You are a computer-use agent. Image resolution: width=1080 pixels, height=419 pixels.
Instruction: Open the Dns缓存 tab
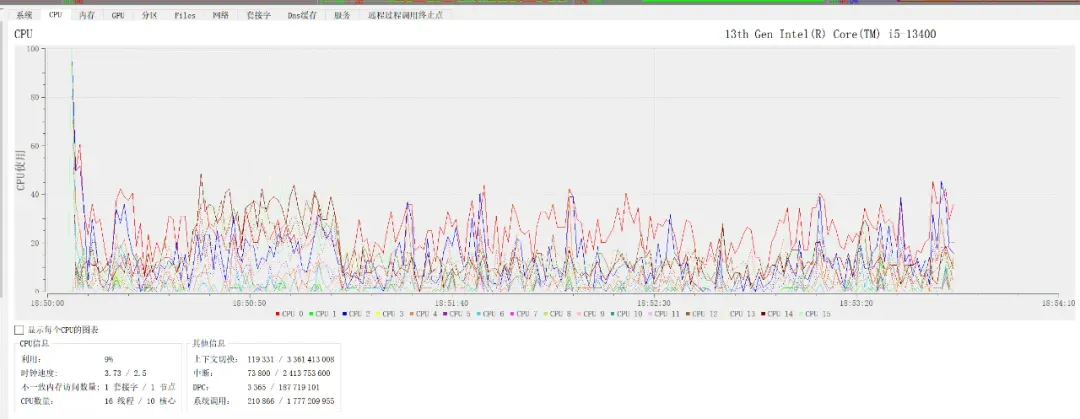point(302,15)
